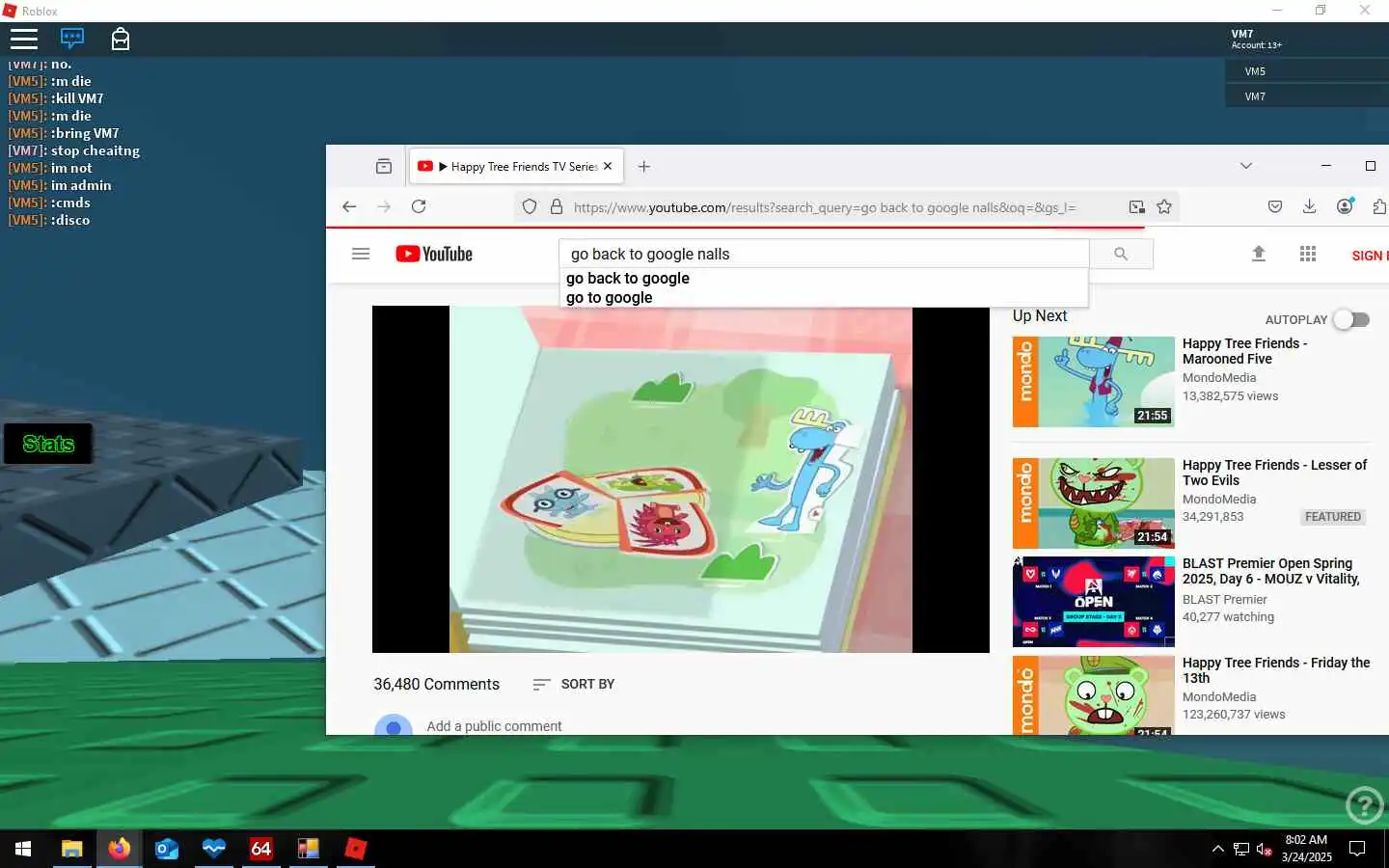
Task: Open BLAST Premier Open Spring 2025 video title
Action: [x=1271, y=571]
